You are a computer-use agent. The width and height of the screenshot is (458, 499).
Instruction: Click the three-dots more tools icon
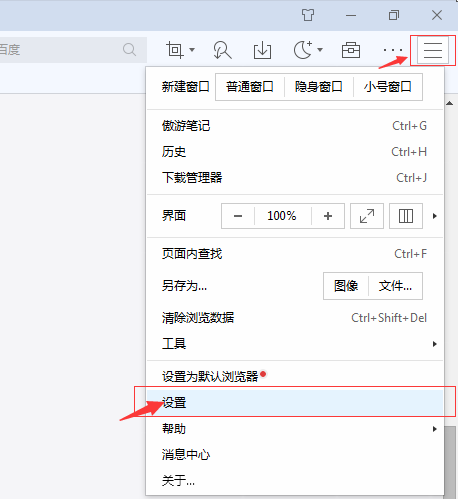tap(393, 50)
